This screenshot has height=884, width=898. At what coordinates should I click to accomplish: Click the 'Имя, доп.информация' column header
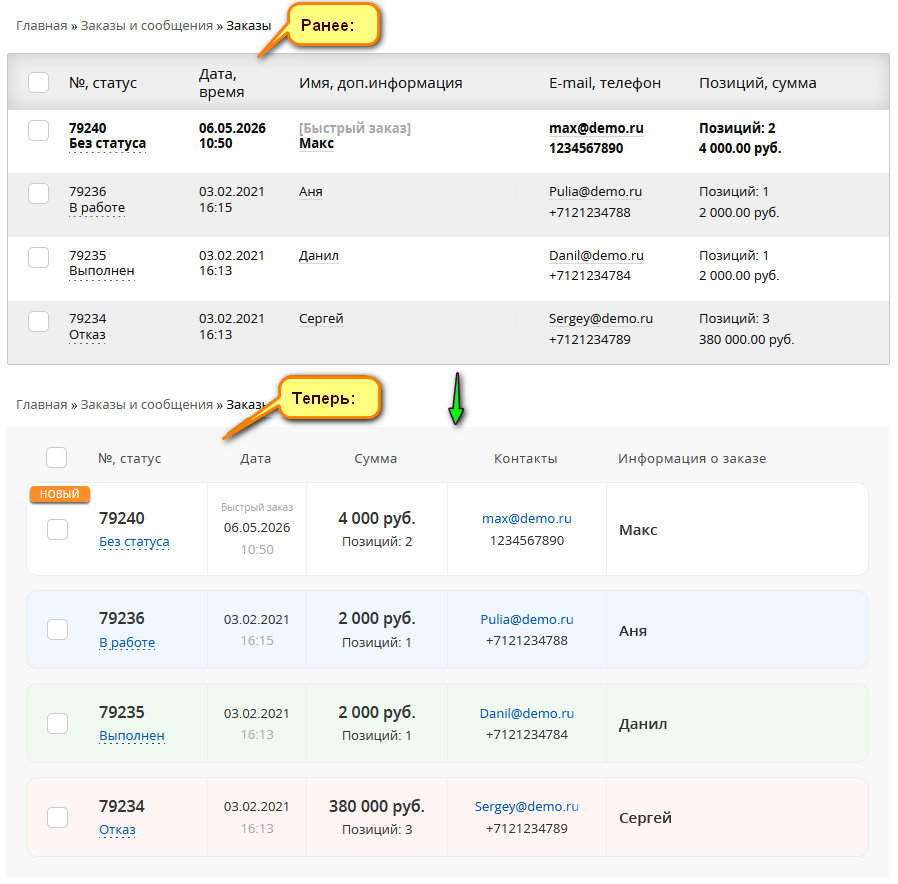tap(380, 83)
